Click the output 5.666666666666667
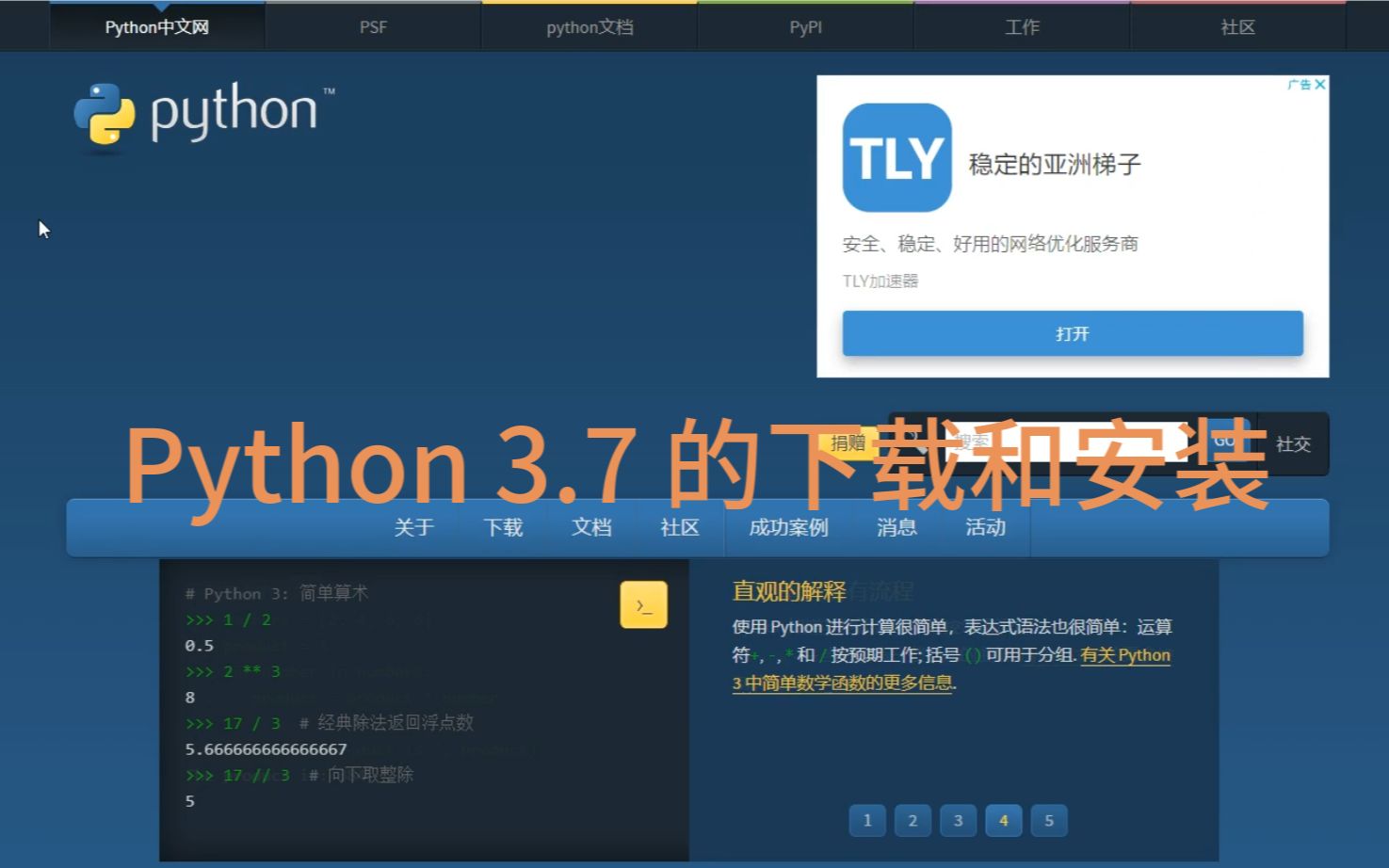 pyautogui.click(x=266, y=749)
